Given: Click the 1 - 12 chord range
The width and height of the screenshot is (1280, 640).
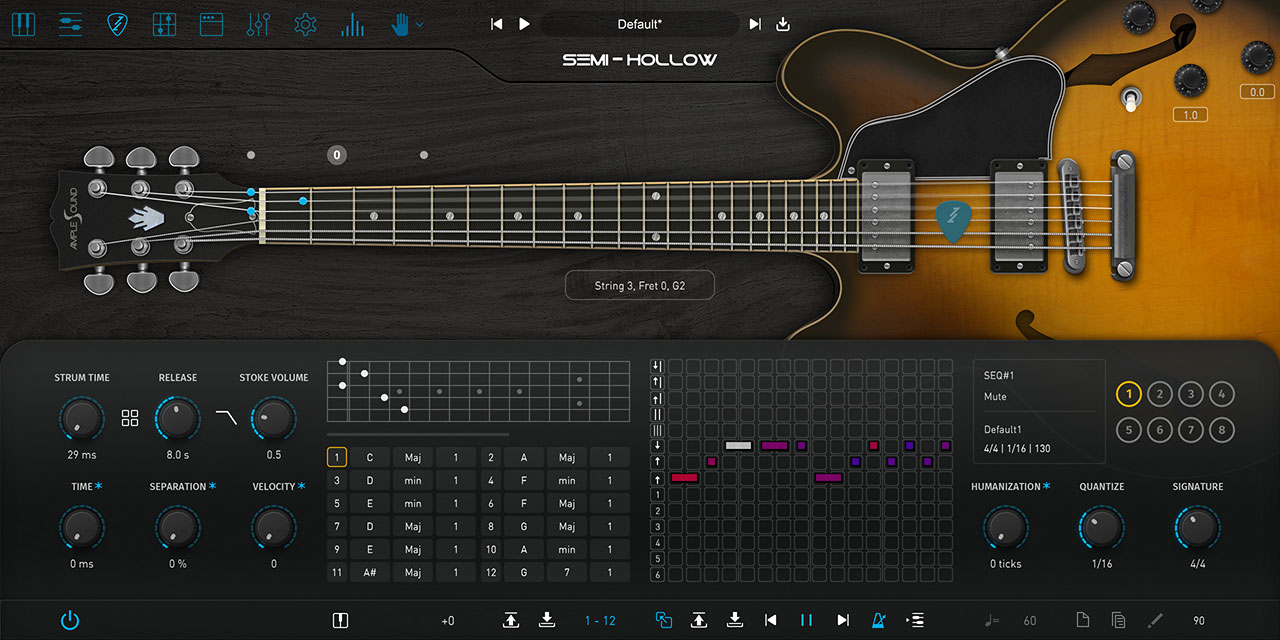Looking at the screenshot, I should (600, 621).
